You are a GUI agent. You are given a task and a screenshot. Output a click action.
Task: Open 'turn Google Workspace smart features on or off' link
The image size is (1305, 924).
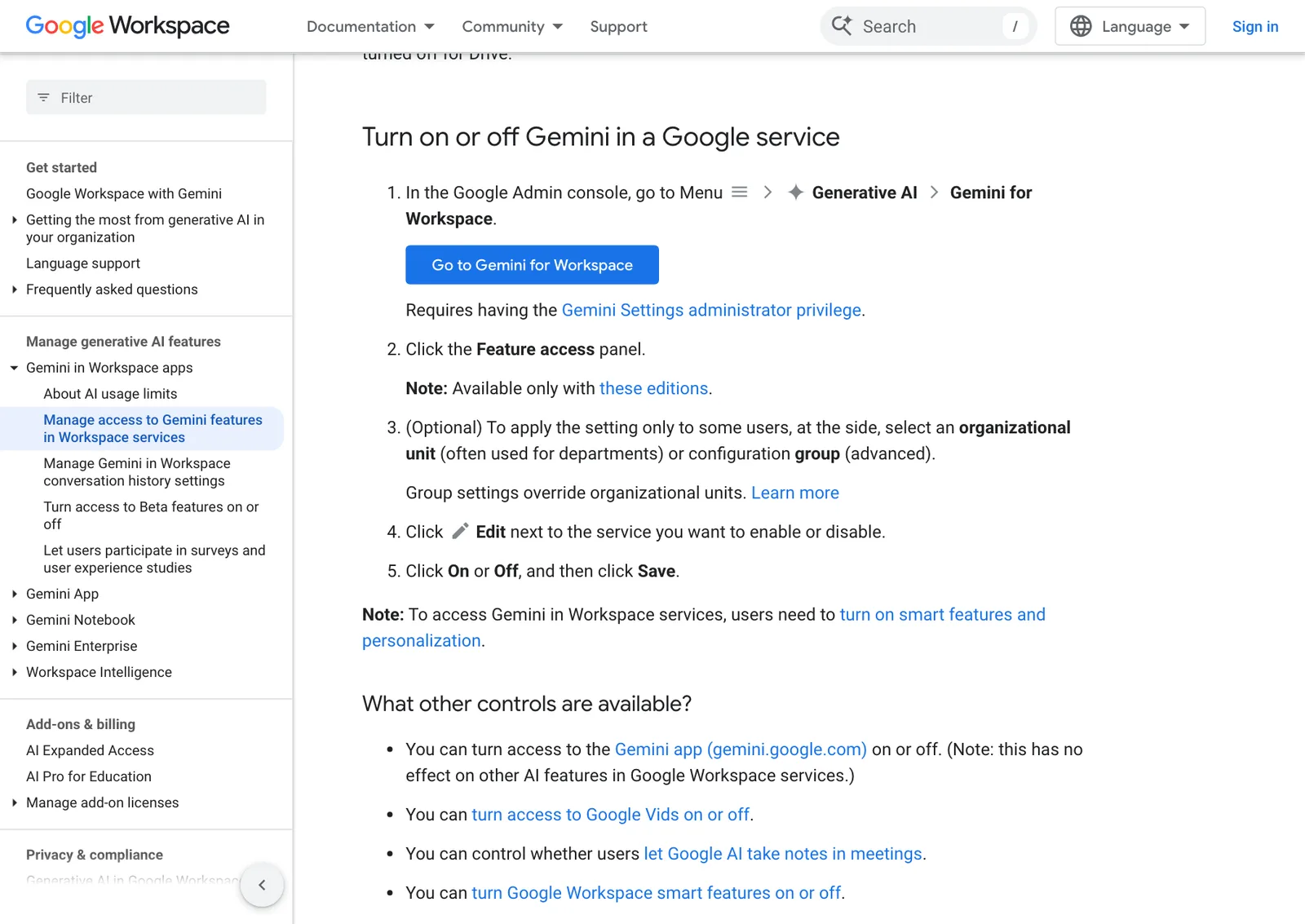tap(657, 893)
